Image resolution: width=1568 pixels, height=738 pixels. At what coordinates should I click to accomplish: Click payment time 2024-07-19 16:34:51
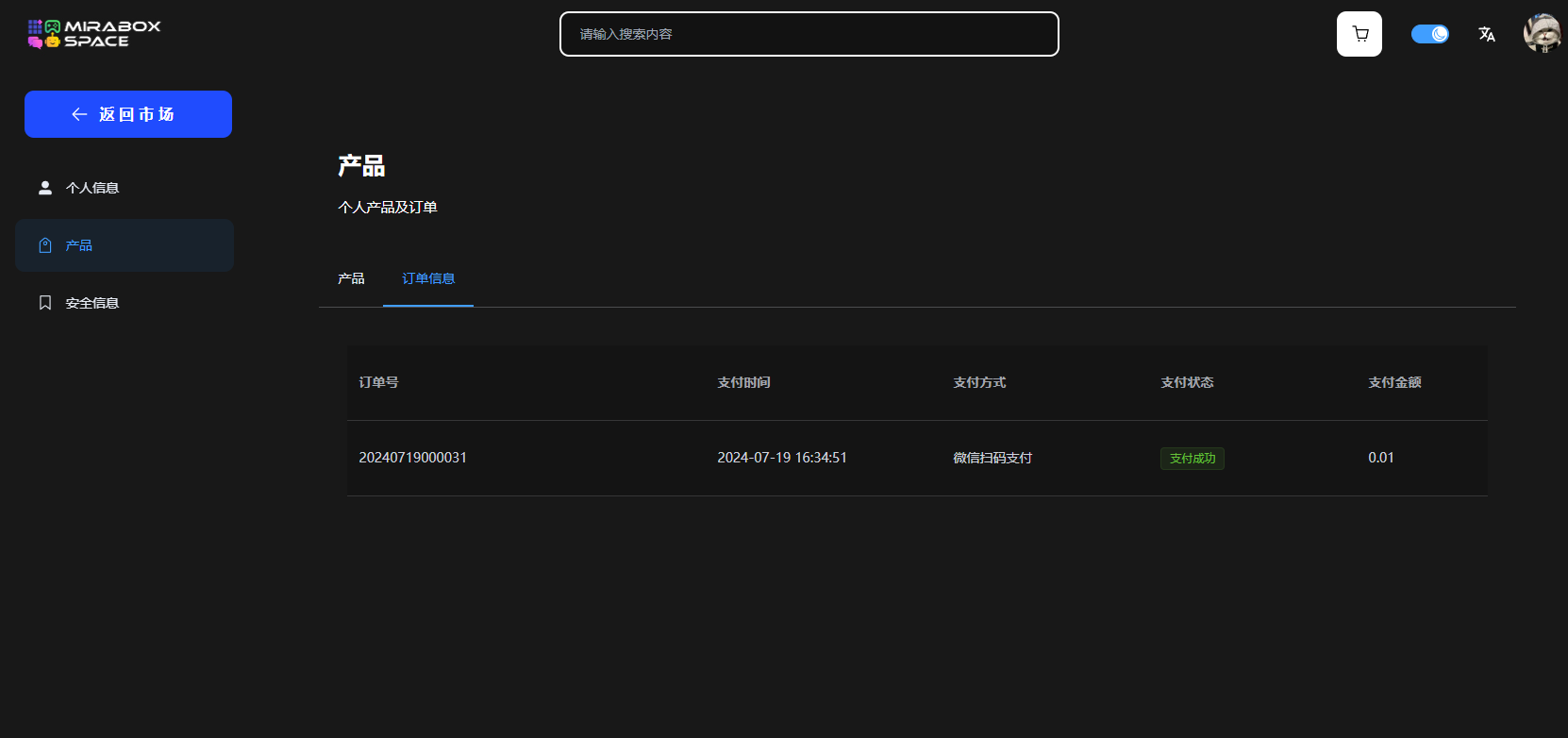pyautogui.click(x=782, y=458)
